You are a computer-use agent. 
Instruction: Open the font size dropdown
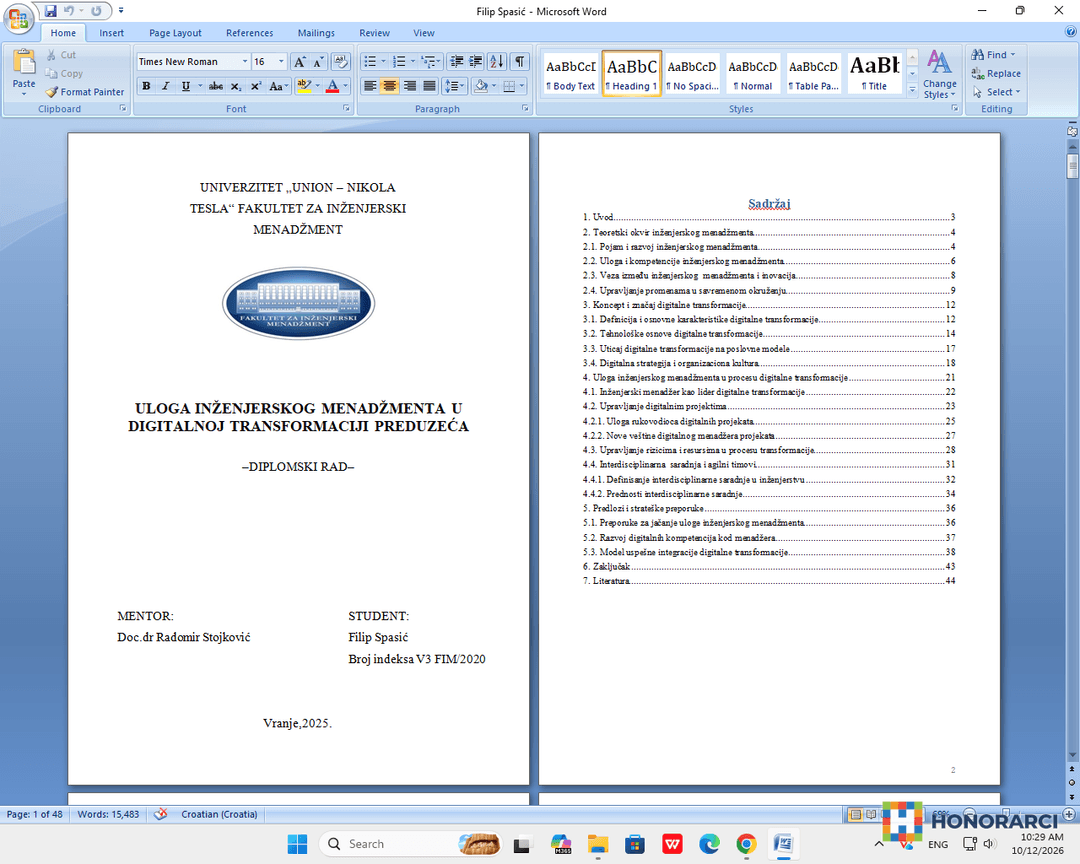(x=281, y=62)
